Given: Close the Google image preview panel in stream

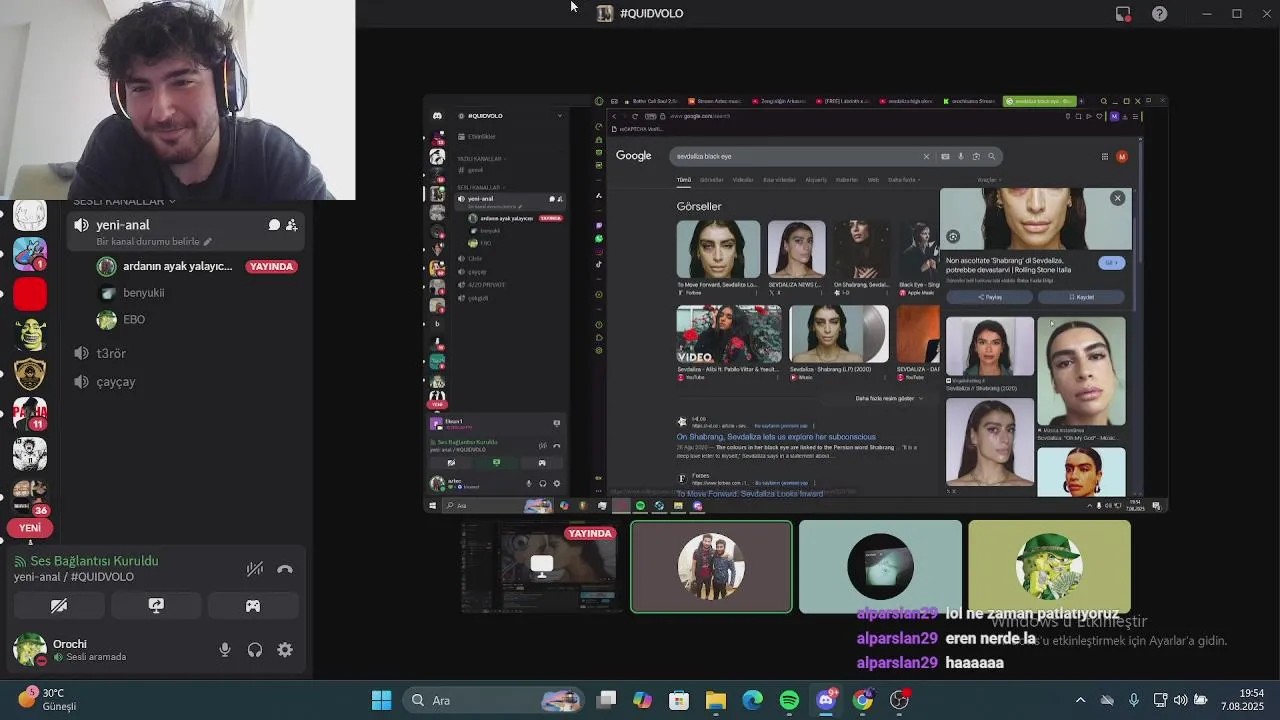Looking at the screenshot, I should (x=1117, y=198).
